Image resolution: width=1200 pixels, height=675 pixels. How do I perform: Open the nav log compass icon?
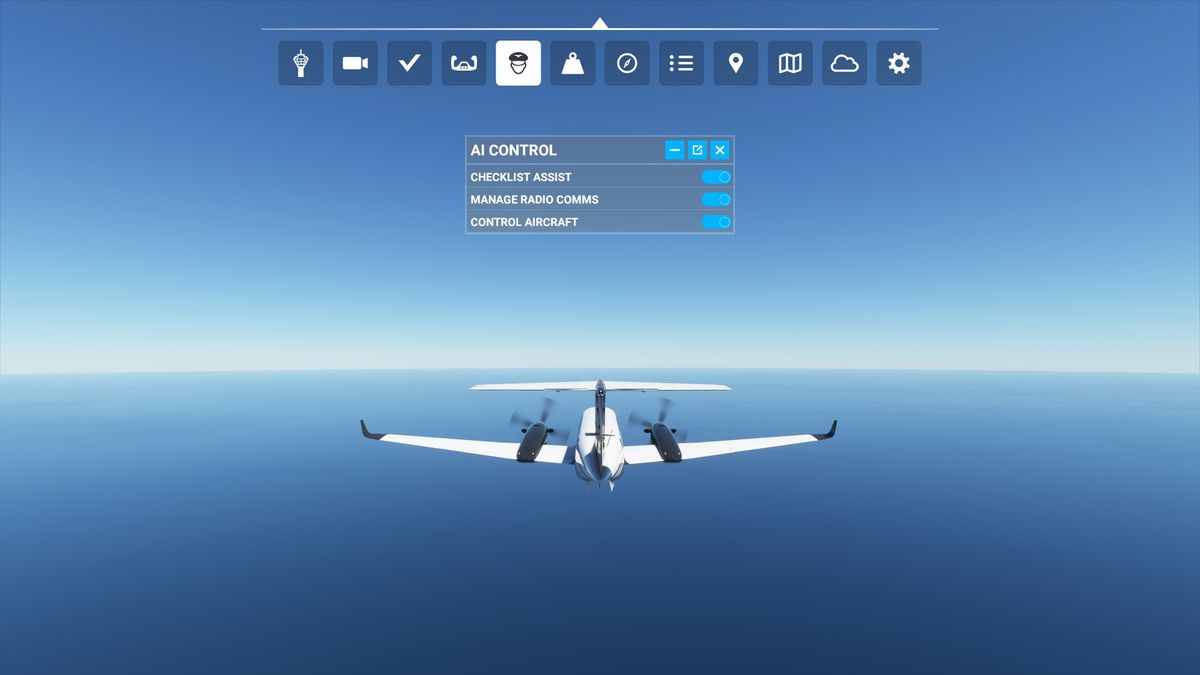tap(627, 62)
